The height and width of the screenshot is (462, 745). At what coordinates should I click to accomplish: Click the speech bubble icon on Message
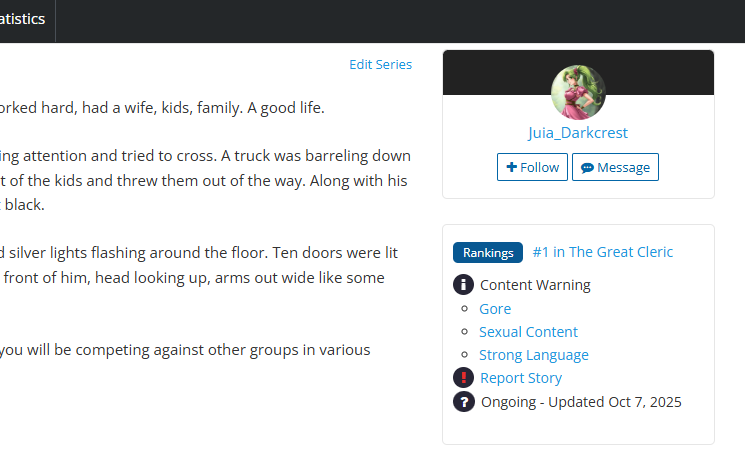click(x=587, y=167)
